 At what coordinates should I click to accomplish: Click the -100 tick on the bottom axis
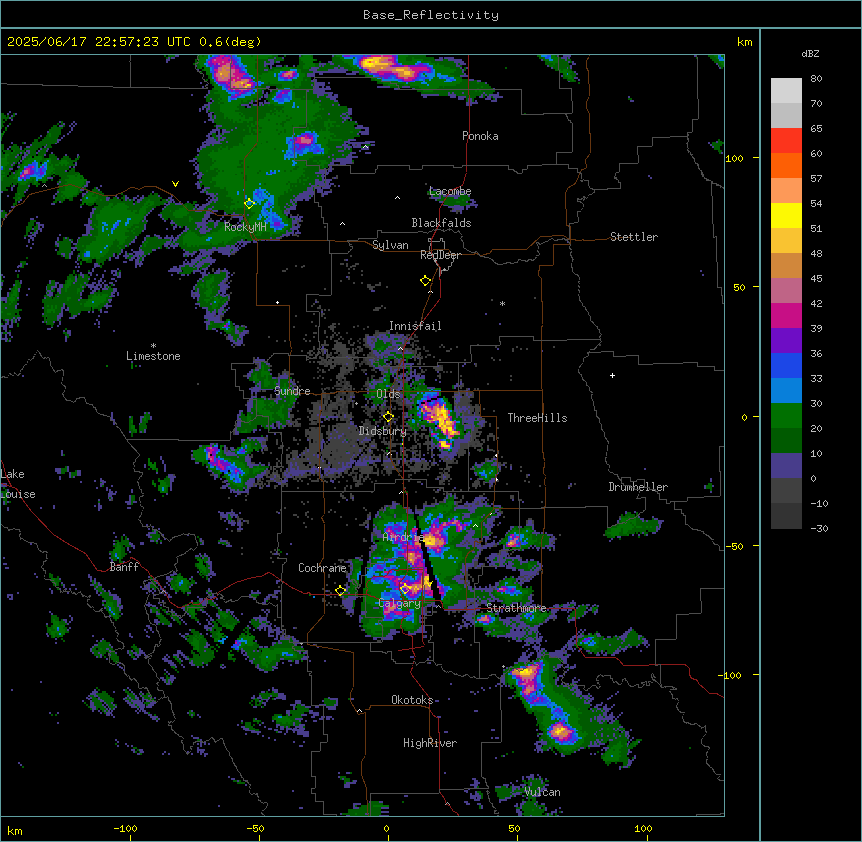pos(126,829)
